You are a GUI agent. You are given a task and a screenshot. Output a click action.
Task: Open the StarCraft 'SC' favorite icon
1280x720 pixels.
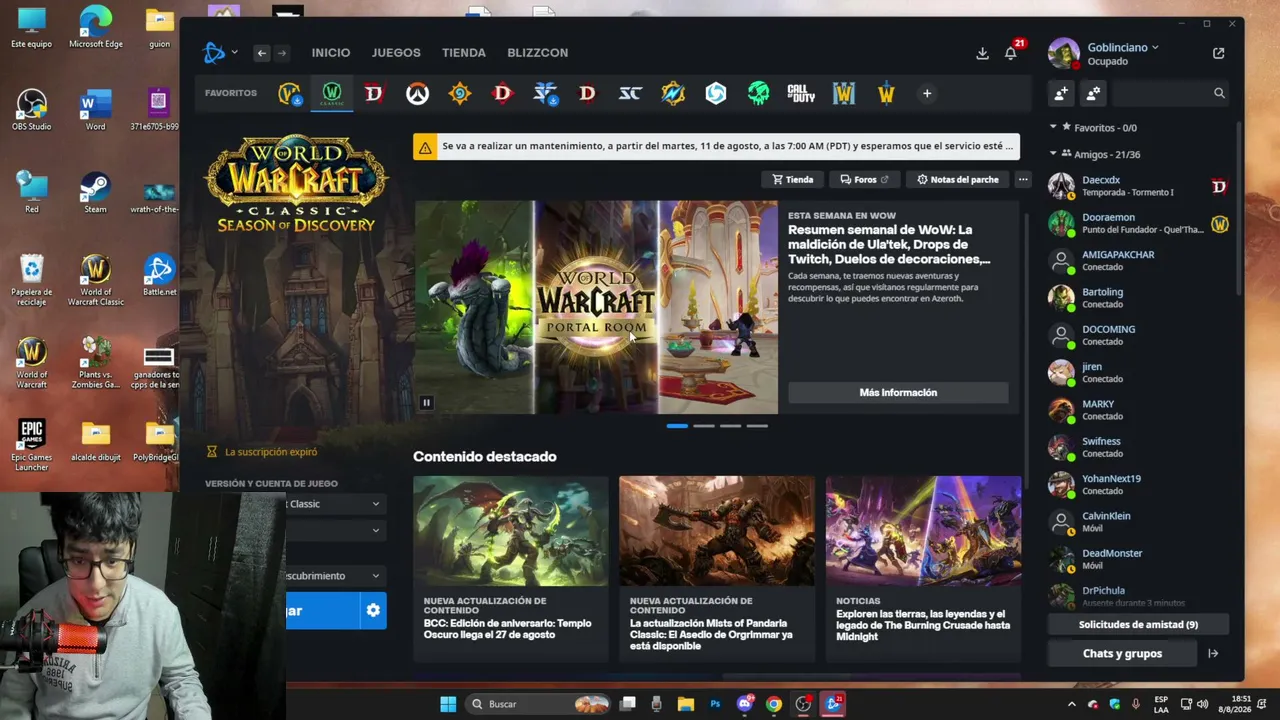coord(630,93)
